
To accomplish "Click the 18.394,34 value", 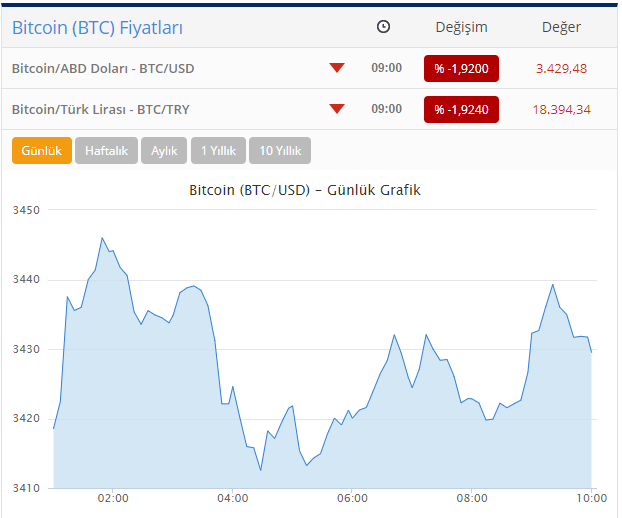I will click(561, 109).
